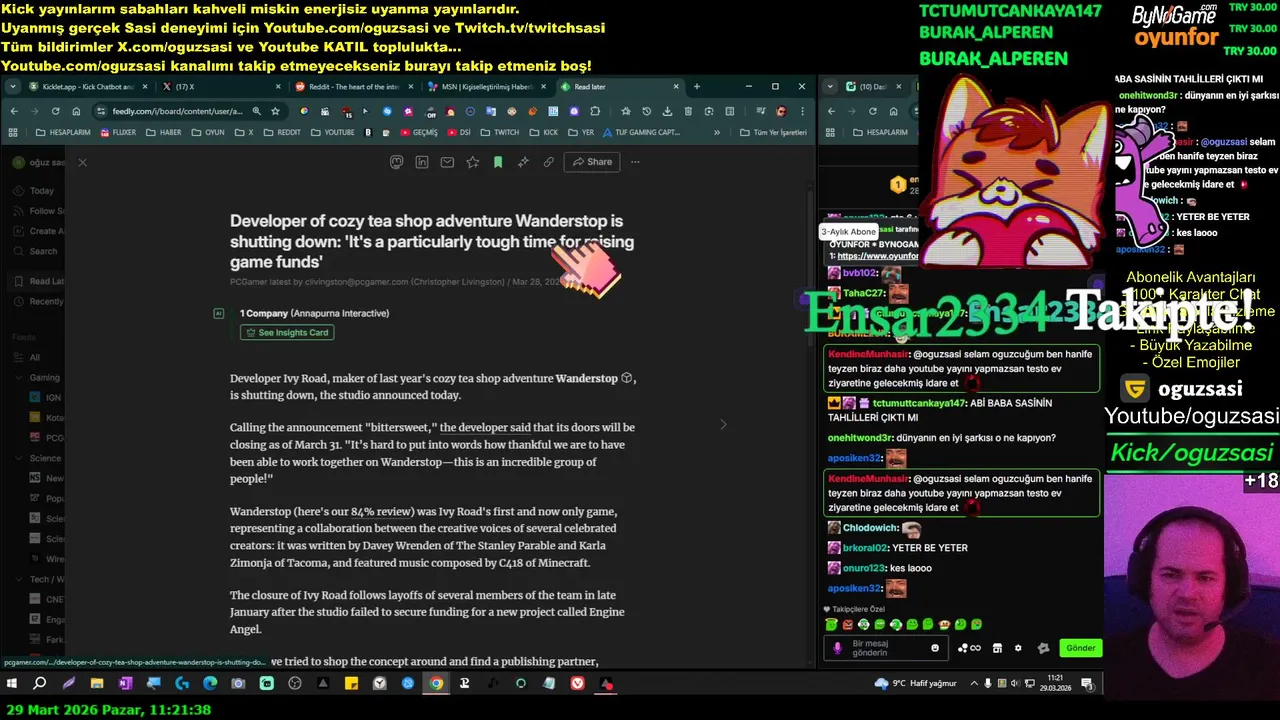This screenshot has width=1280, height=720.
Task: Open the YOUTUBE bookmark folder
Action: tap(332, 132)
